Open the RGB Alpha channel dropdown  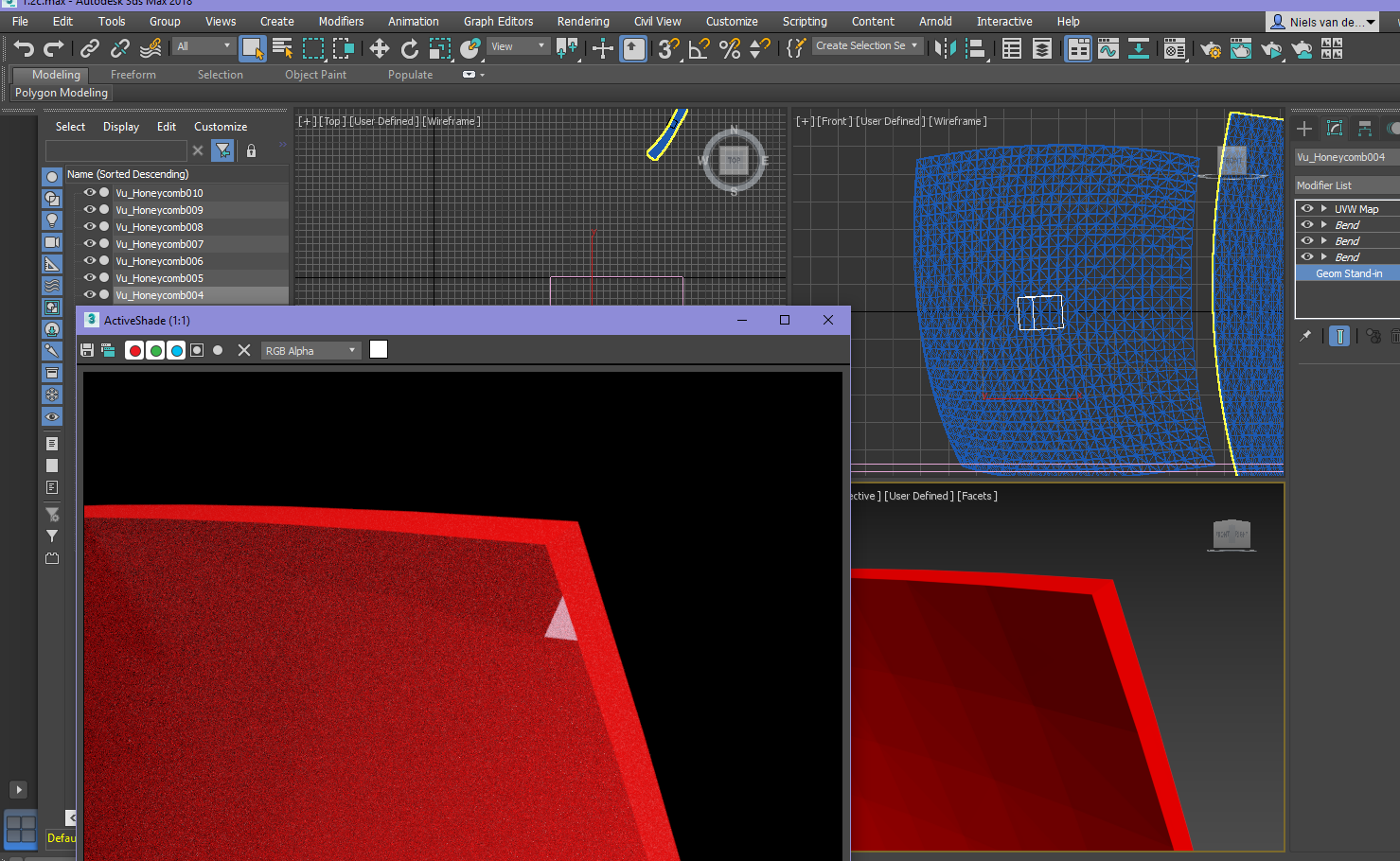(x=311, y=350)
